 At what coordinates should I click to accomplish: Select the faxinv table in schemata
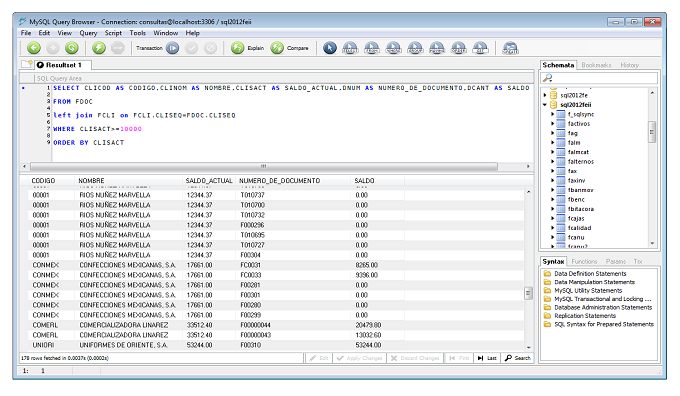(576, 180)
